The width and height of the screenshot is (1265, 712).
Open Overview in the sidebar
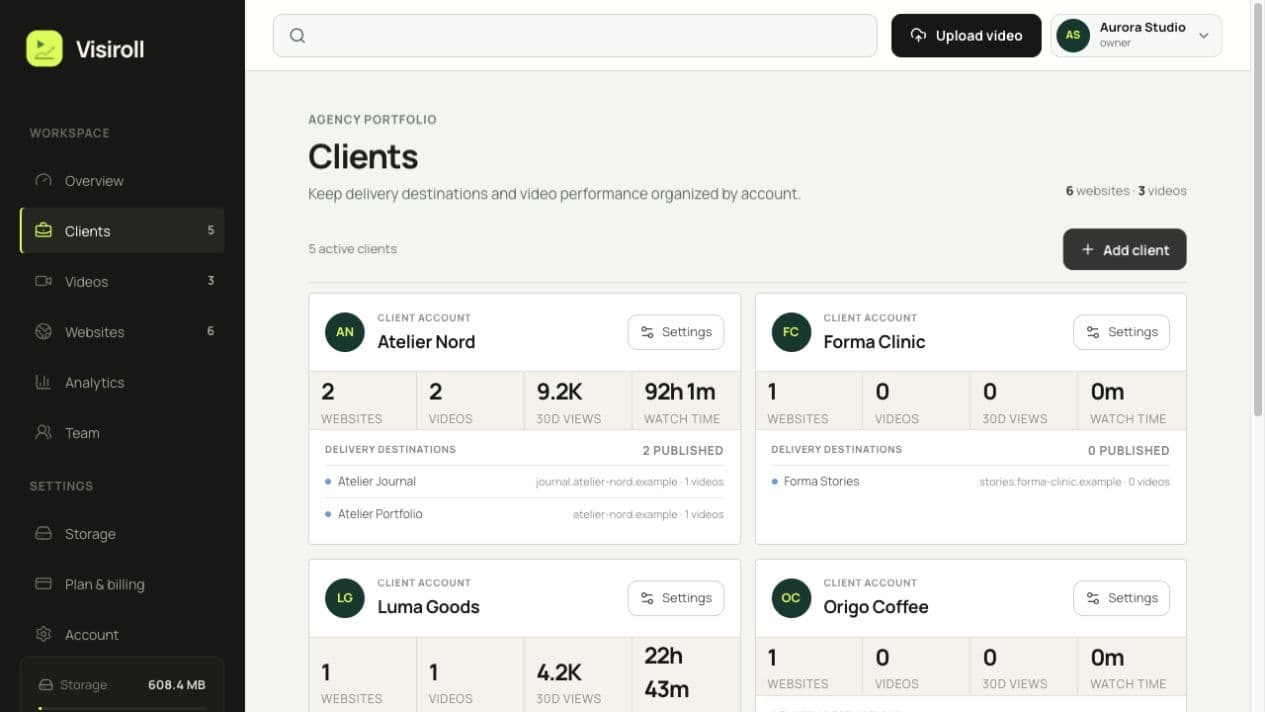[122, 181]
